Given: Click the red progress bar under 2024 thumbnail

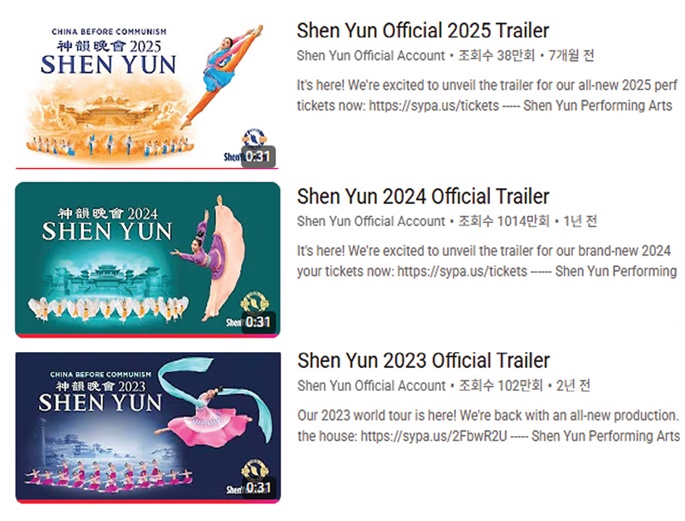Looking at the screenshot, I should click(148, 336).
